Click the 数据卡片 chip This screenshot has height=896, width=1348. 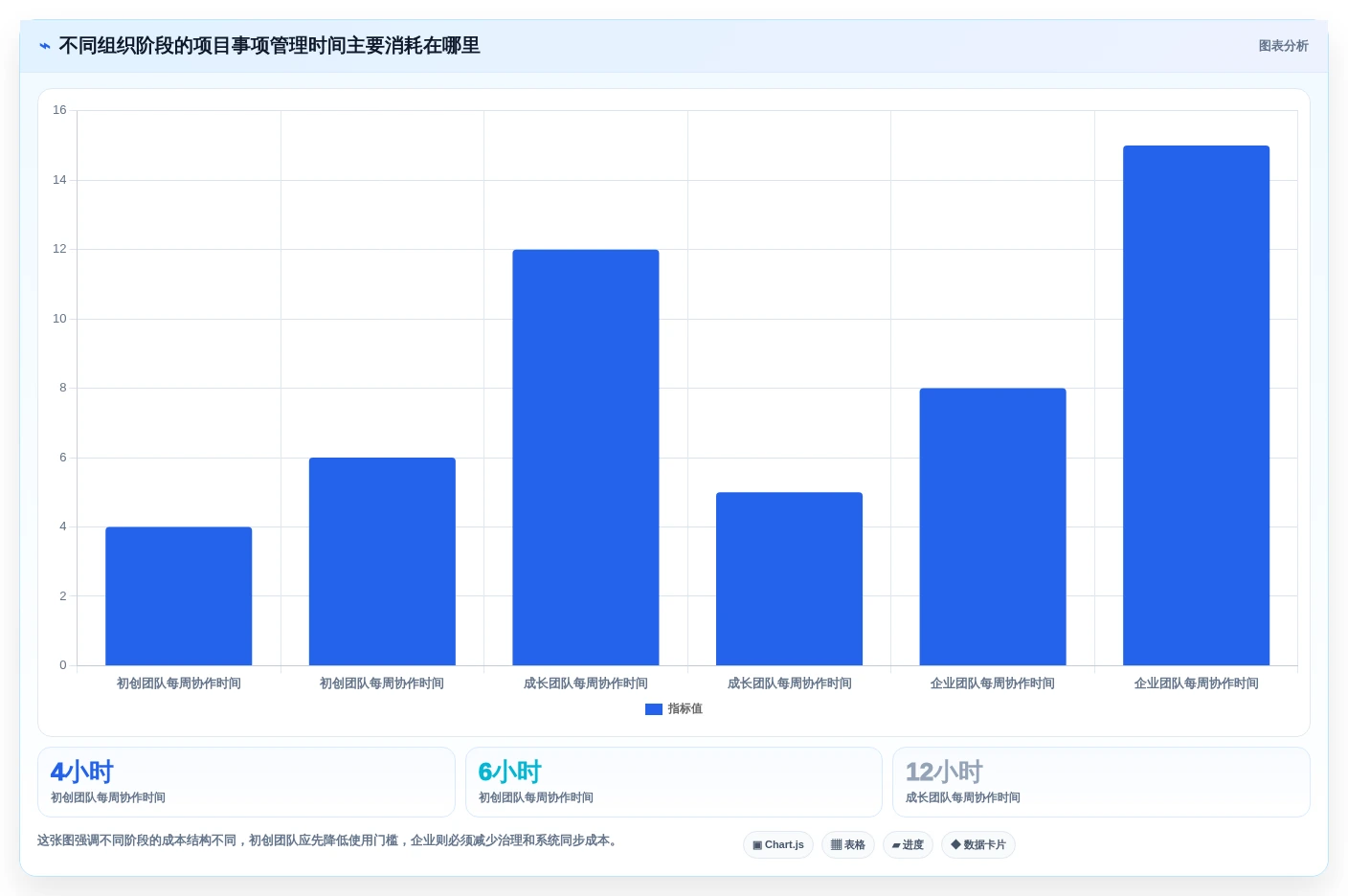(978, 844)
